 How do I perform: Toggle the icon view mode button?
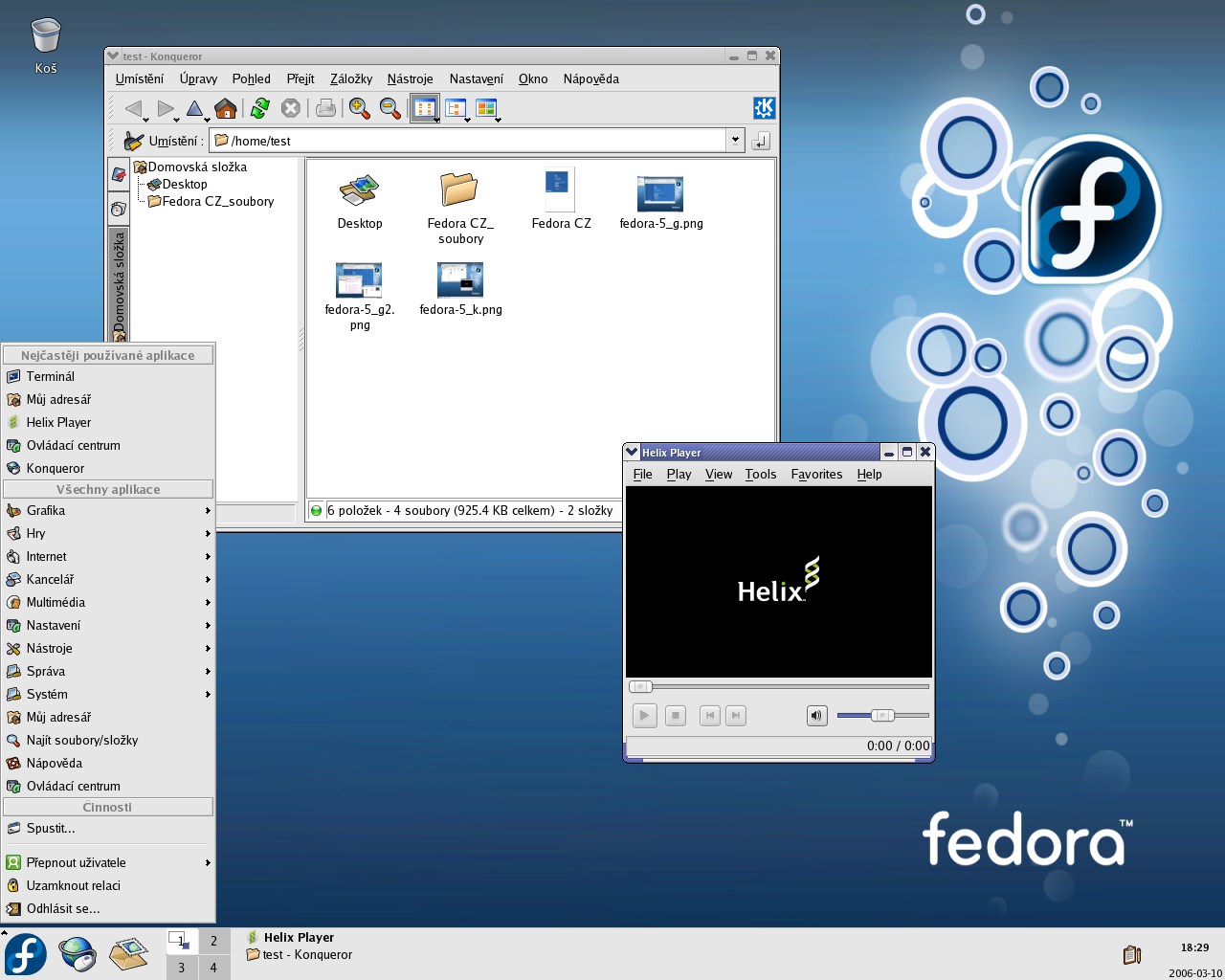424,108
